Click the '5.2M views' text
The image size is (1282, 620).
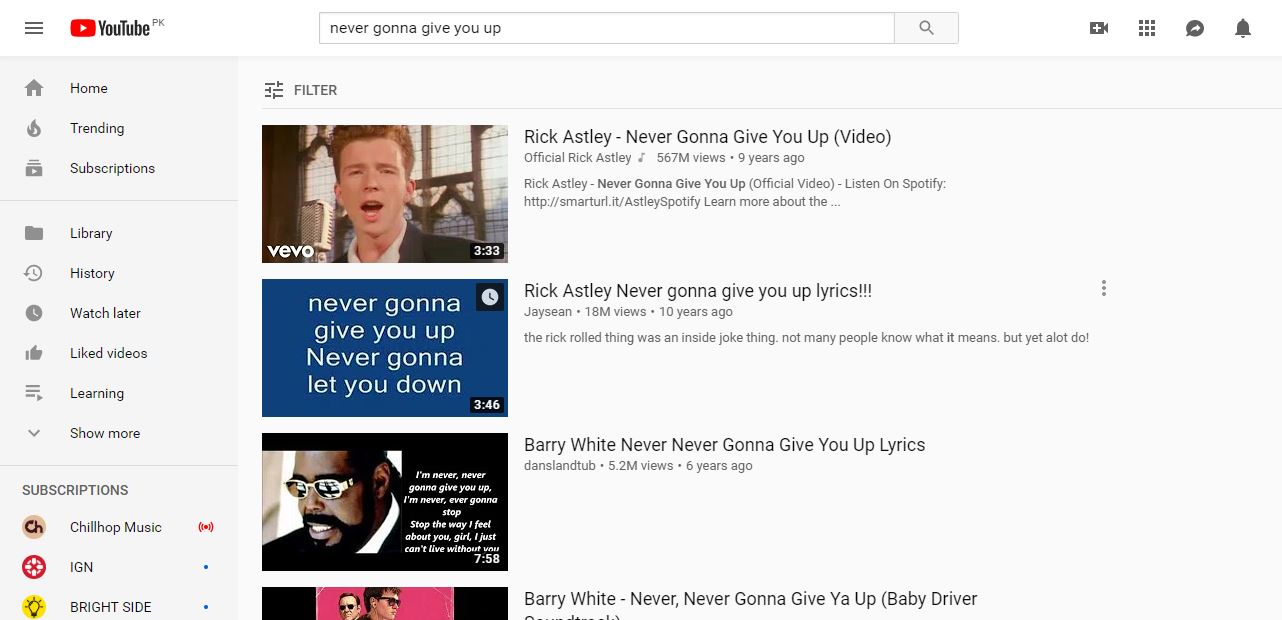tap(641, 466)
